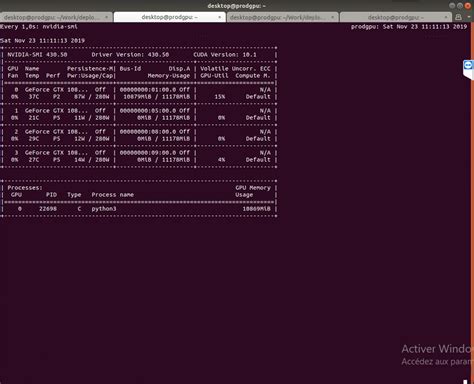474x384 pixels.
Task: Click the 'Processes:' heading
Action: point(25,188)
